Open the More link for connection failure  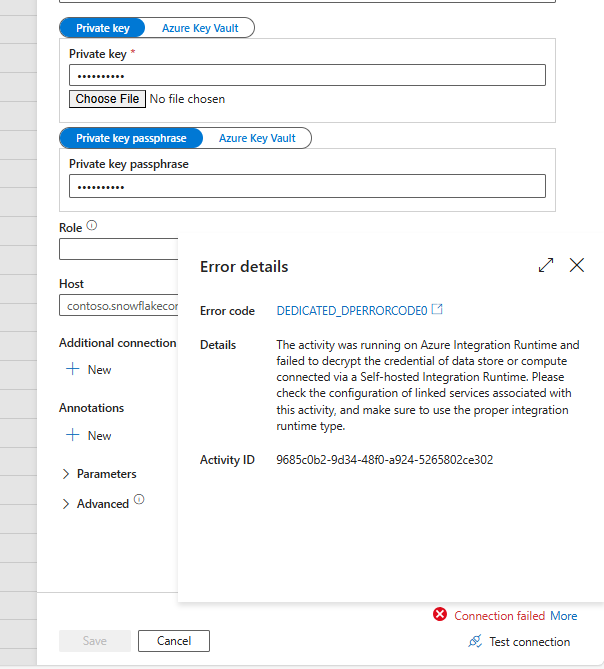click(563, 616)
